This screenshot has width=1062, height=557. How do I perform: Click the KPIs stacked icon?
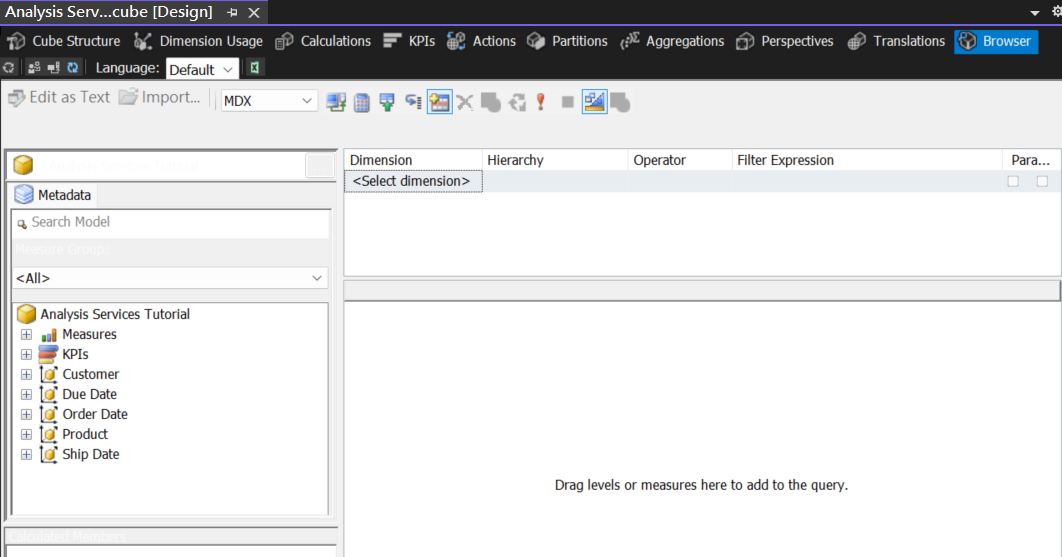coord(48,354)
